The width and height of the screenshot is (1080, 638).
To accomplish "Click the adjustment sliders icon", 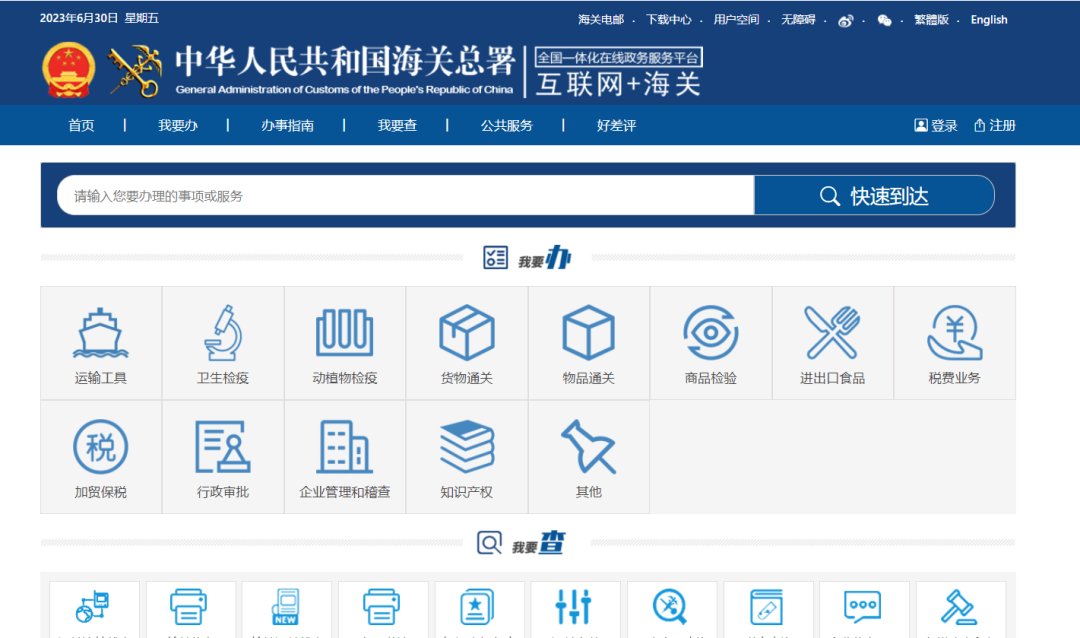I will pos(573,607).
